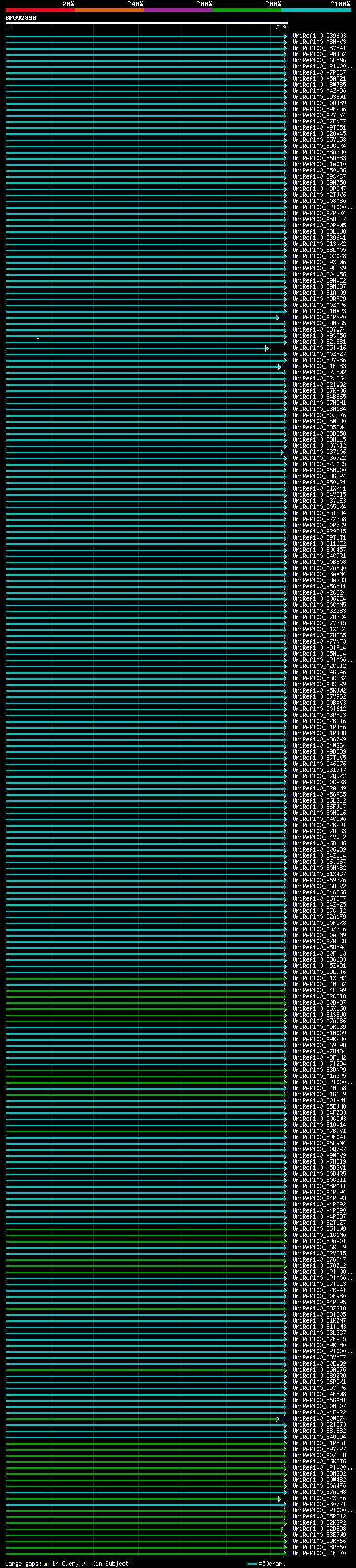Select label UniRef100_C1MVP3

(319, 311)
